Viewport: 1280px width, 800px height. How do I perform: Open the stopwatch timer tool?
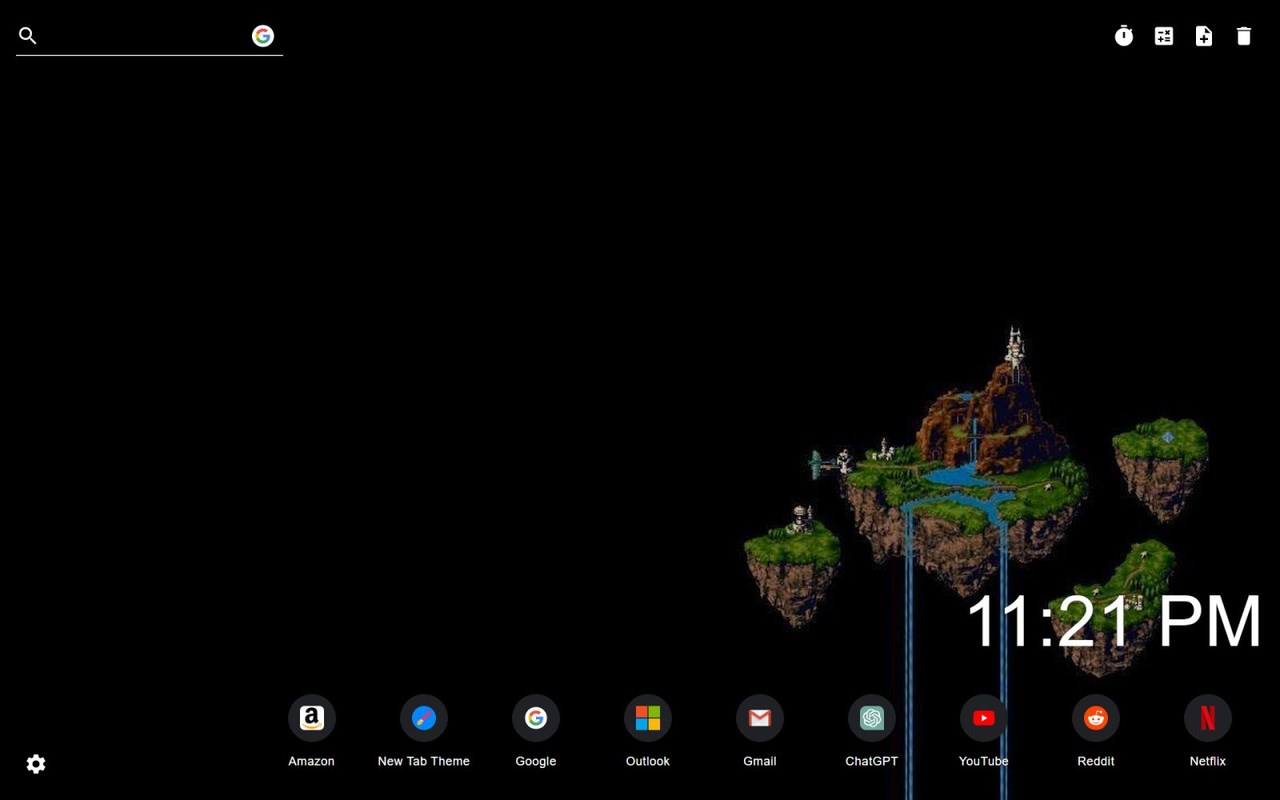coord(1124,36)
